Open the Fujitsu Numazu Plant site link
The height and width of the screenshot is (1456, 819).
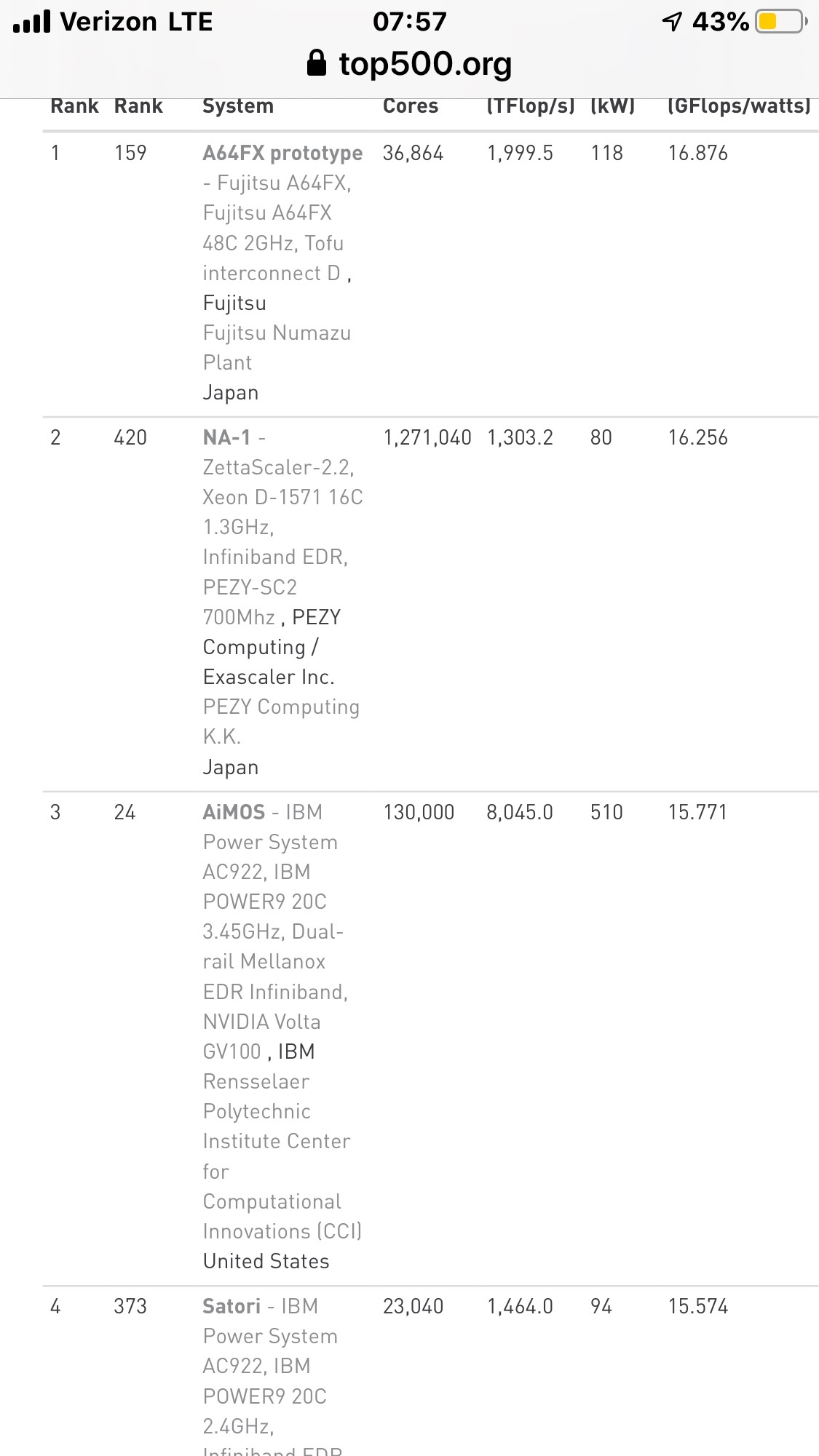tap(277, 347)
